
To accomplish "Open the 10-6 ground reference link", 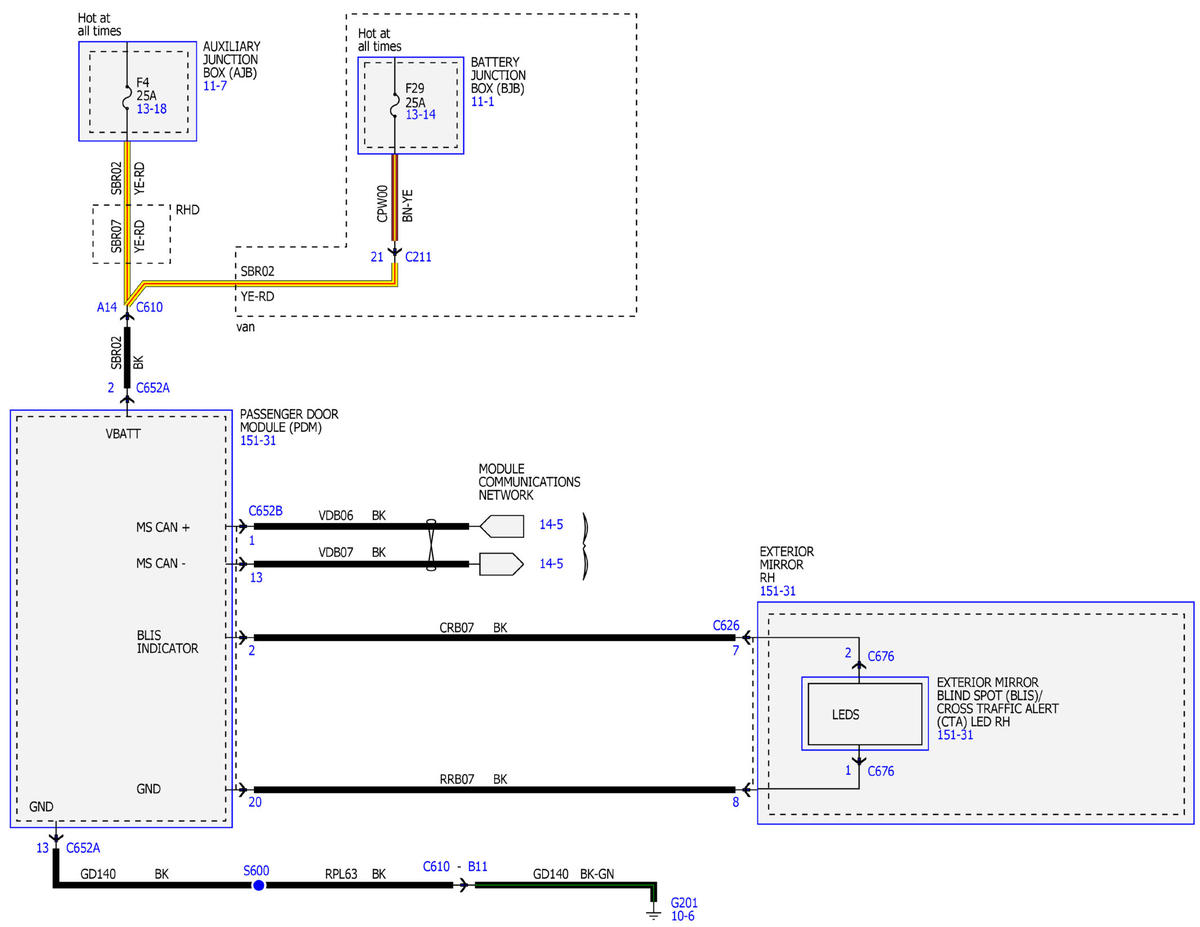I will tap(683, 915).
